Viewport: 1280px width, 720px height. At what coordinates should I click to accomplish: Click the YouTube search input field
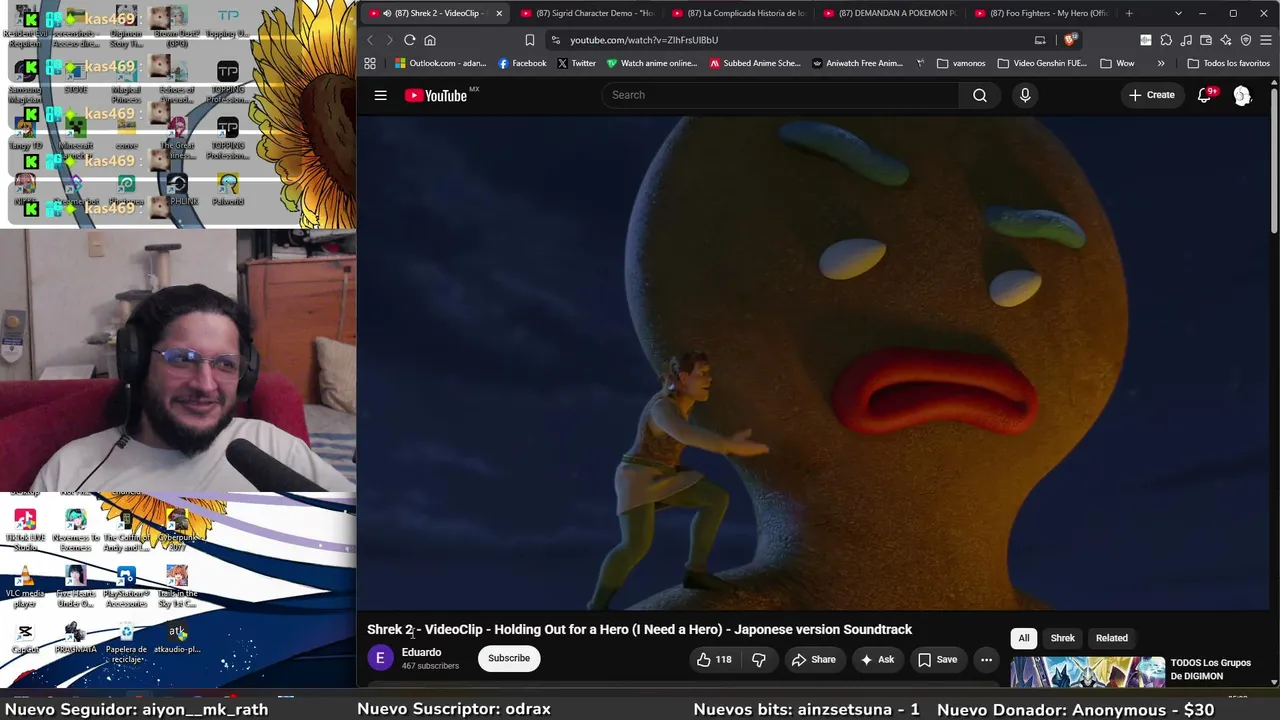[780, 95]
